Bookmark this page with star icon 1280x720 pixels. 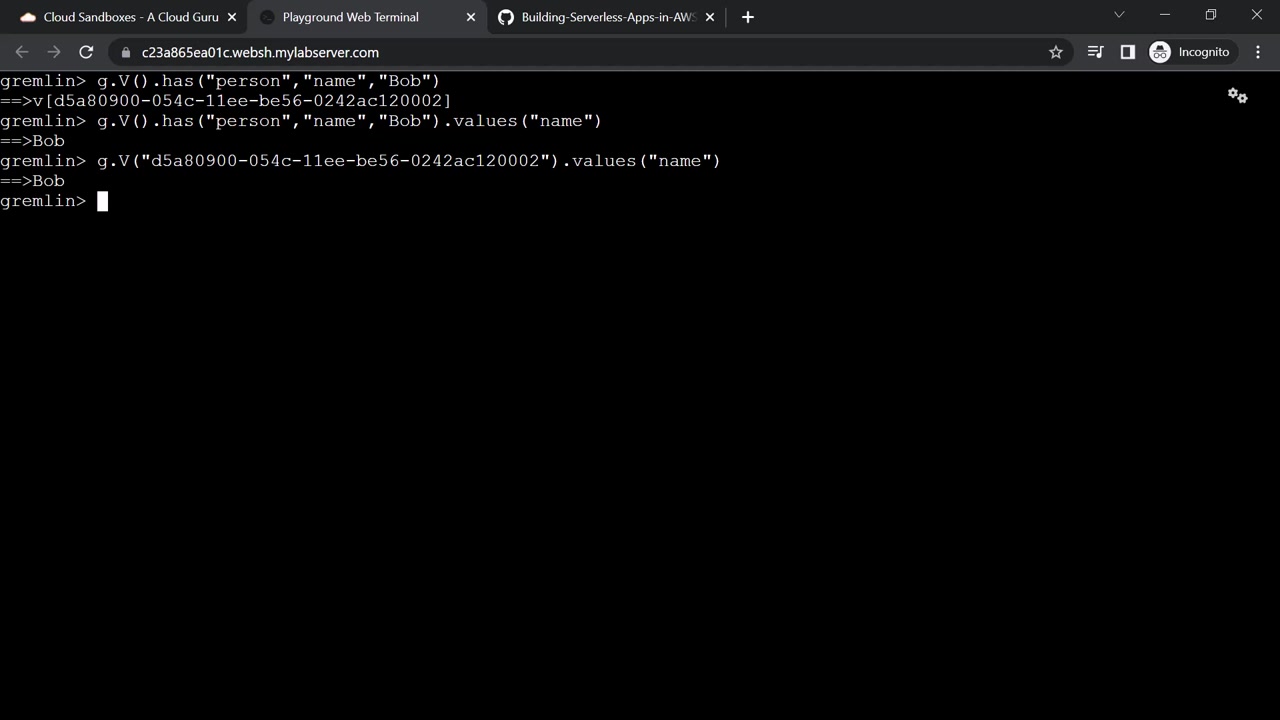pos(1056,52)
